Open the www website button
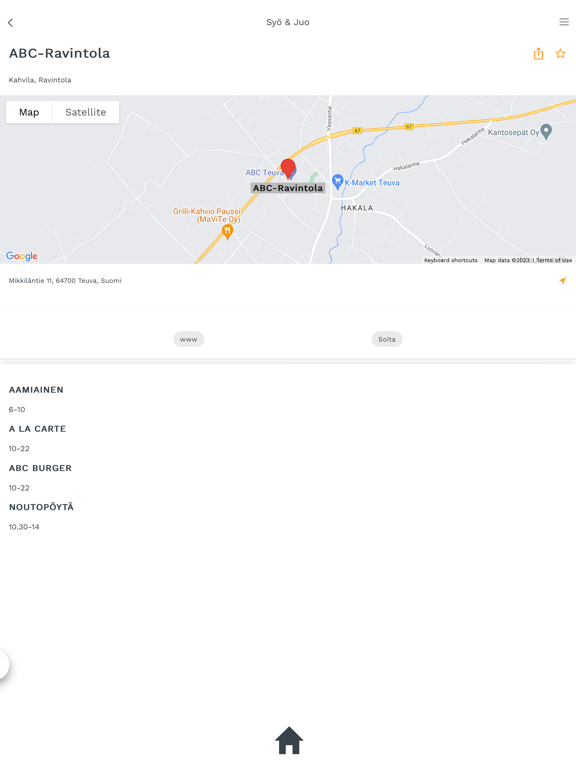The height and width of the screenshot is (768, 576). click(189, 339)
